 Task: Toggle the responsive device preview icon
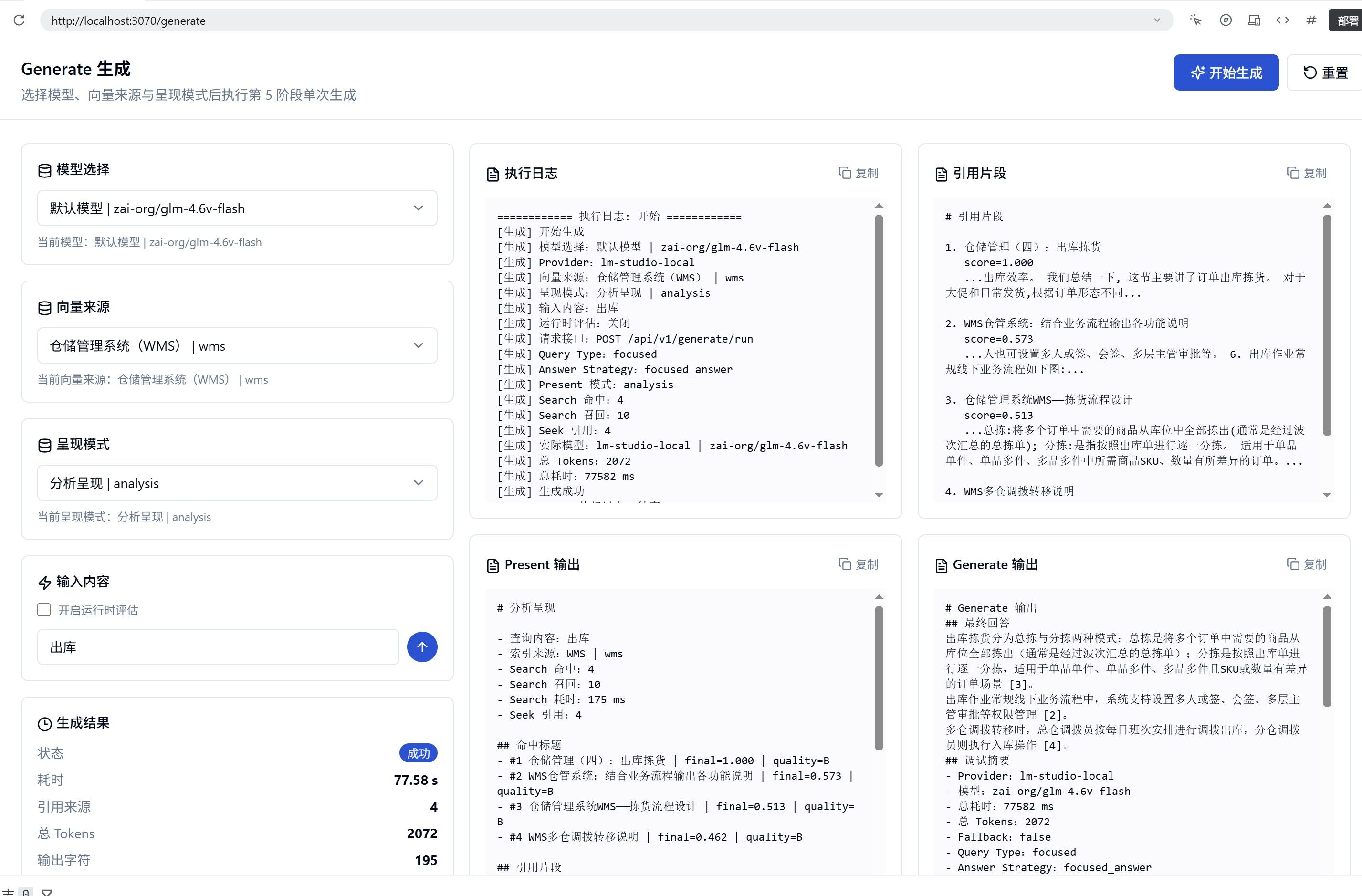point(1254,21)
